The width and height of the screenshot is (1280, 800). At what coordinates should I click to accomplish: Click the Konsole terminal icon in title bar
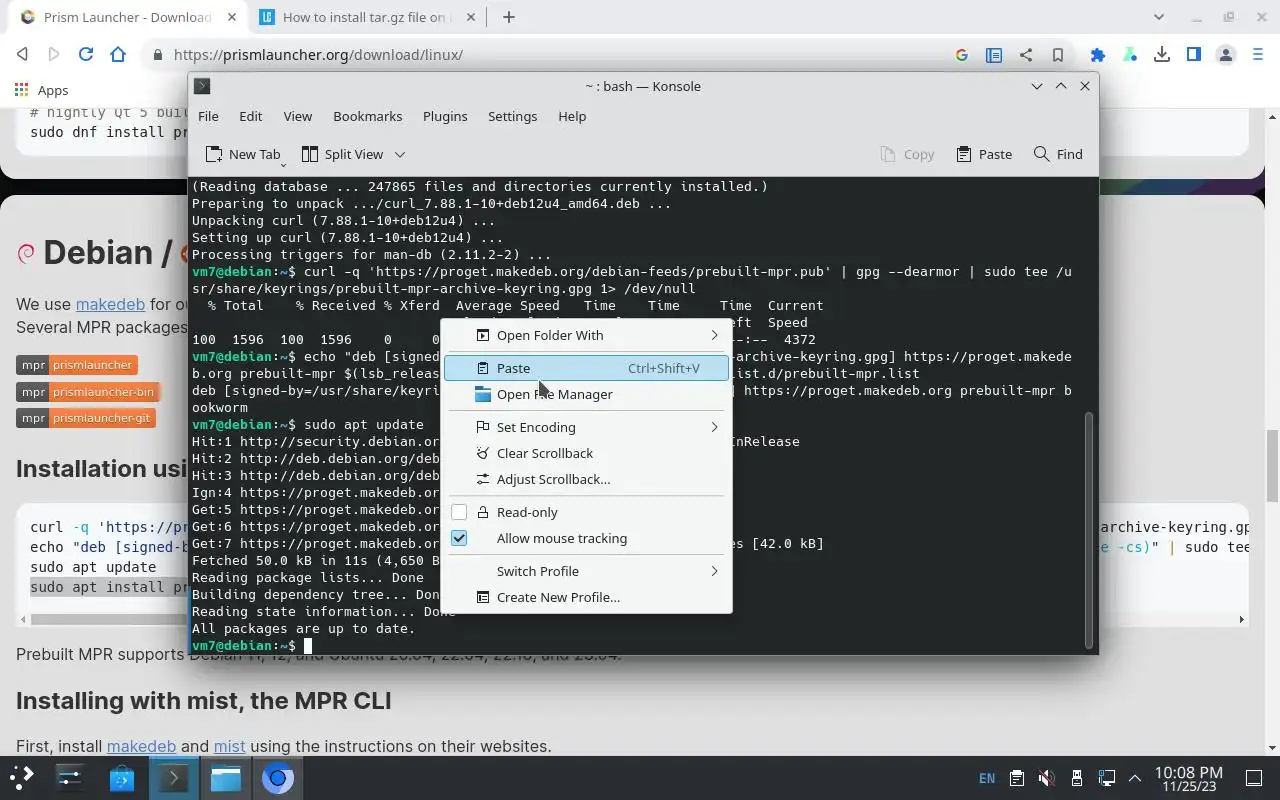point(202,86)
